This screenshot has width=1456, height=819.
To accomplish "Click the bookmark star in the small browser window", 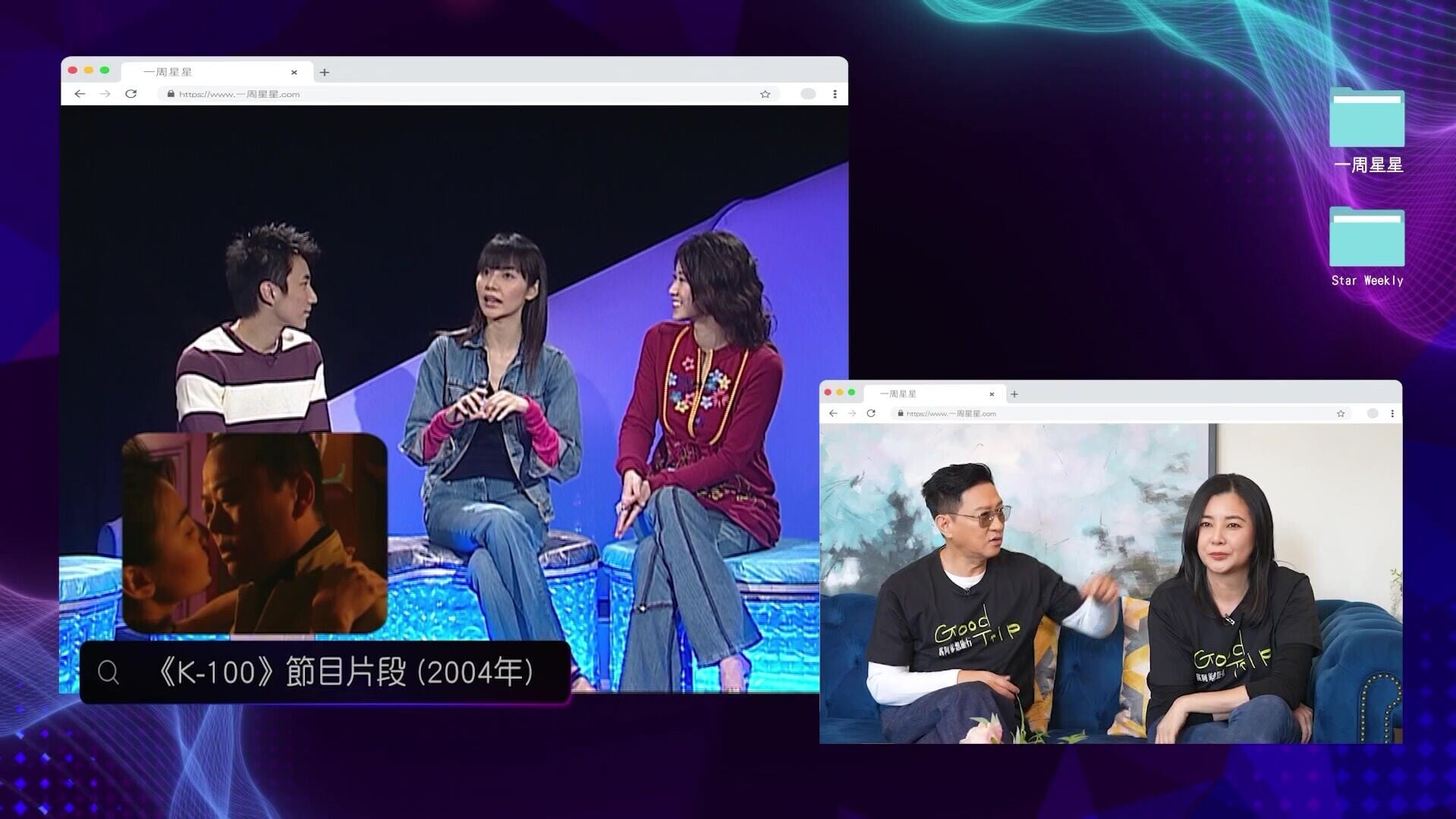I will click(x=1341, y=413).
